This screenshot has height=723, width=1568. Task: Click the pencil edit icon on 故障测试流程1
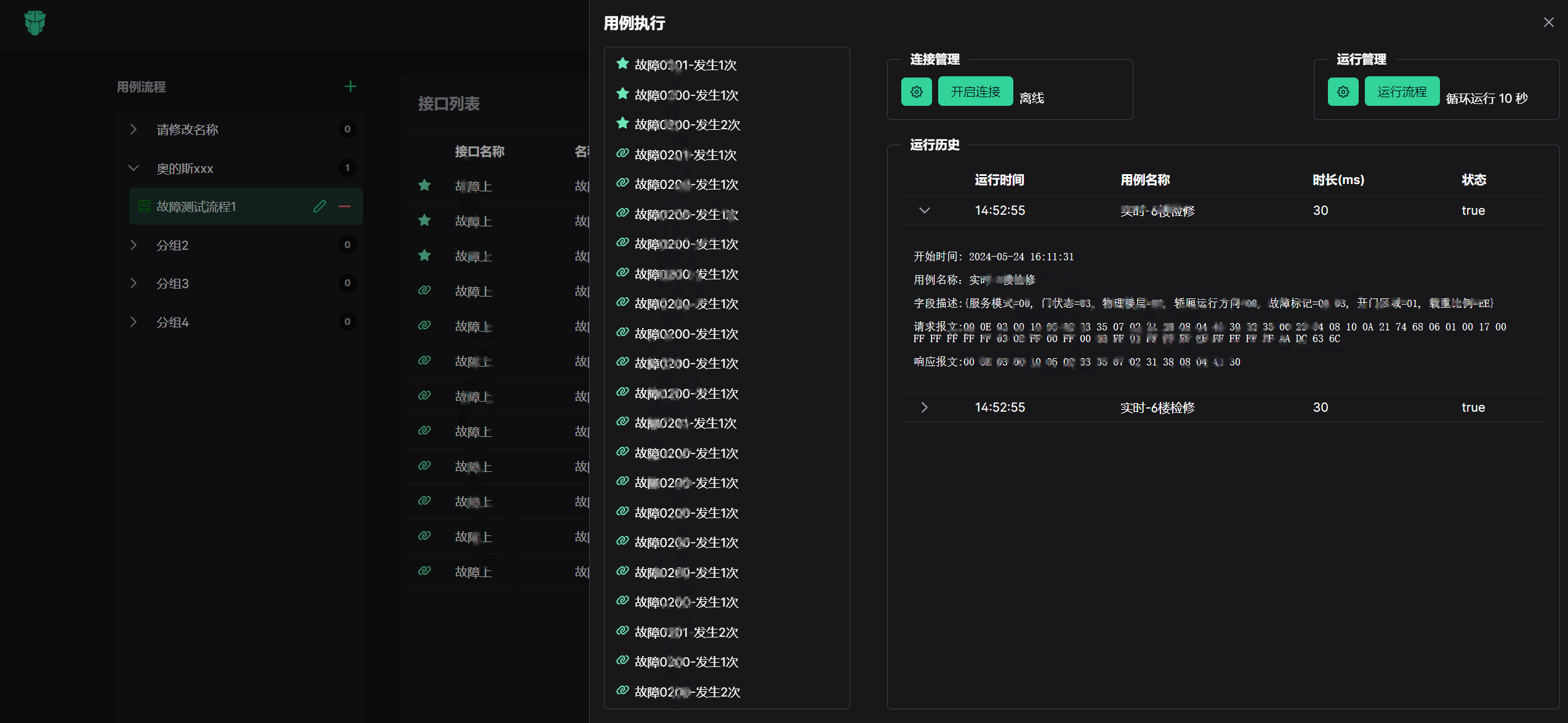tap(320, 206)
